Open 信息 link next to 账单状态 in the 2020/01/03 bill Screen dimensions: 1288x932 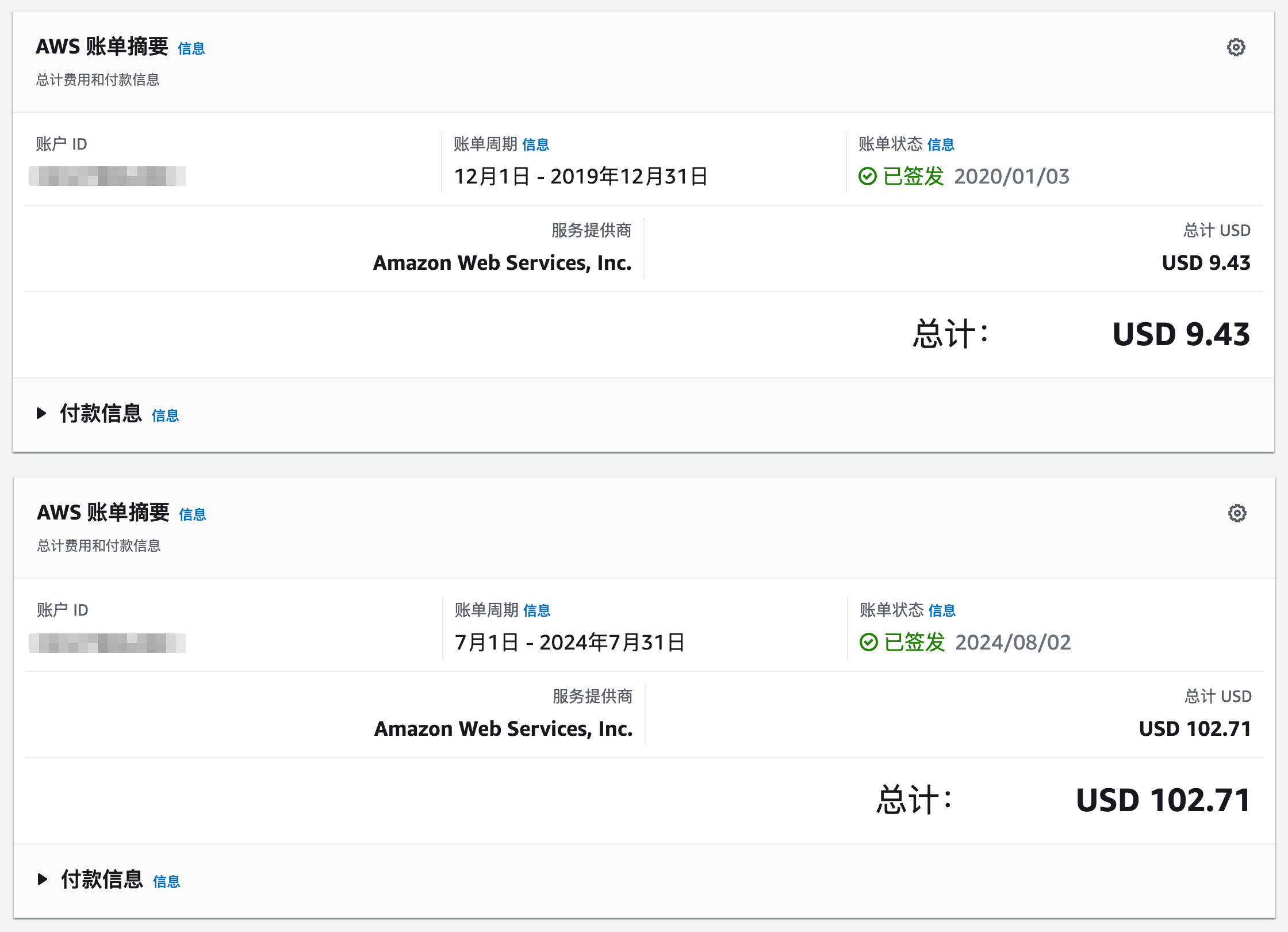(941, 144)
